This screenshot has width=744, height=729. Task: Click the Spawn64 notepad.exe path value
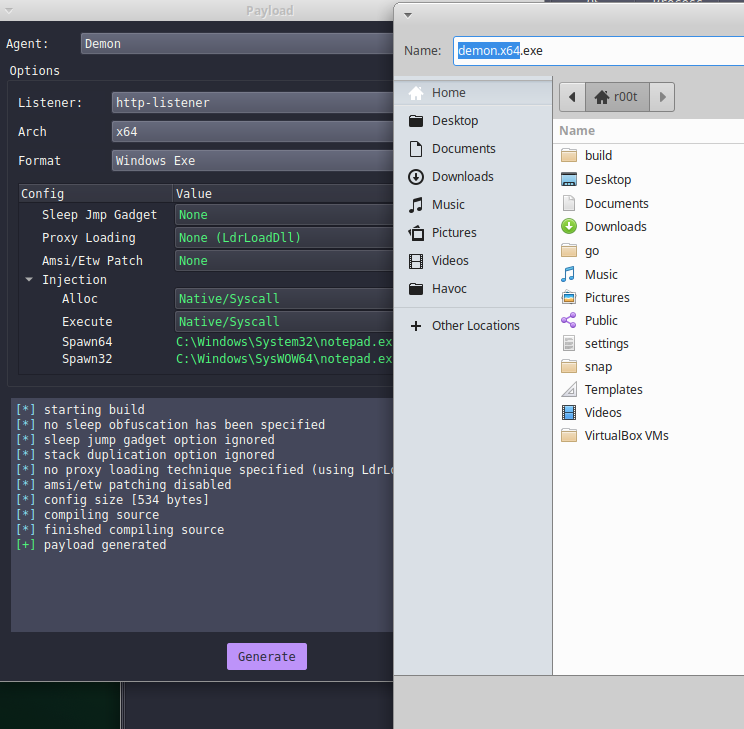284,342
